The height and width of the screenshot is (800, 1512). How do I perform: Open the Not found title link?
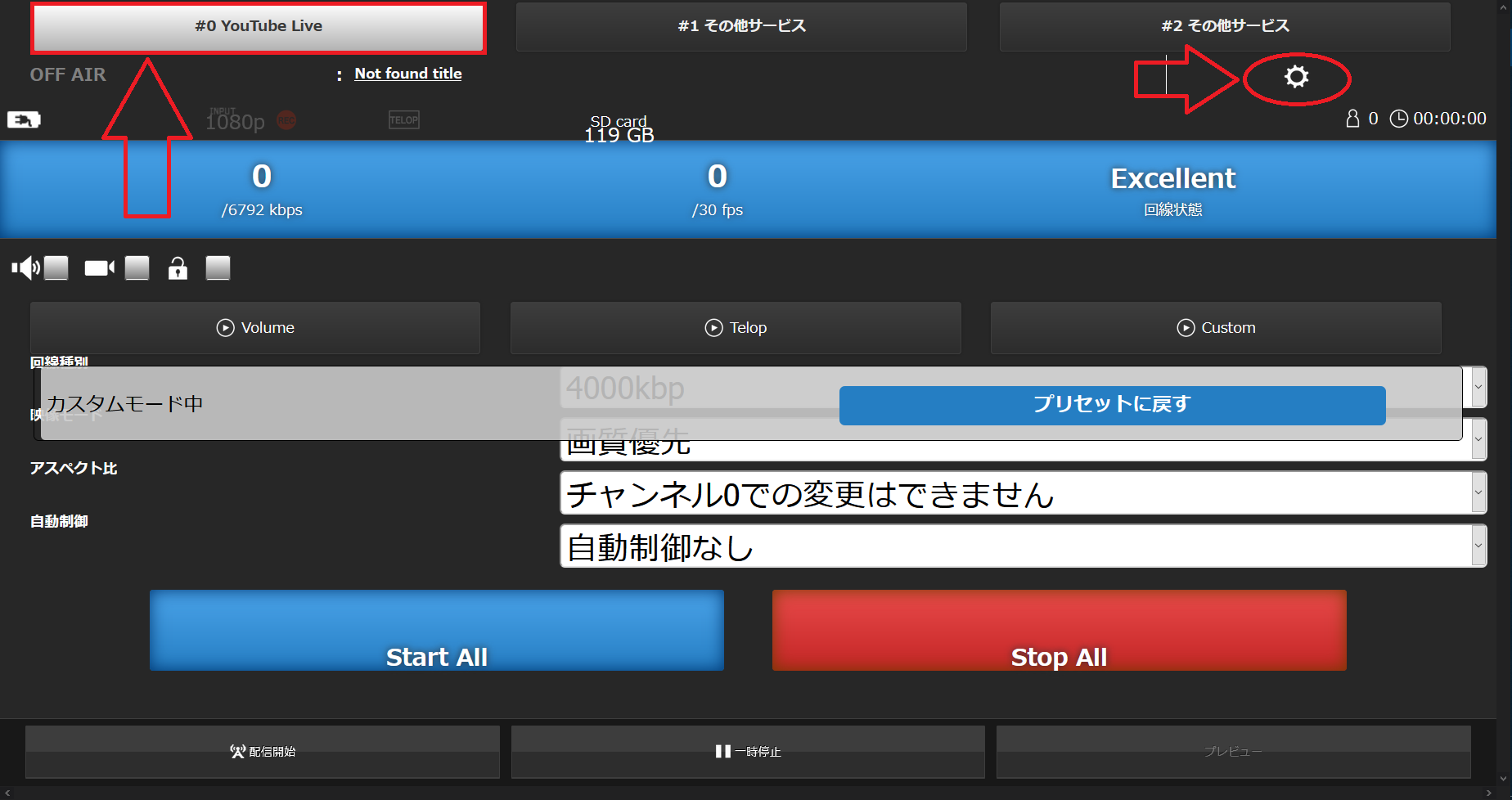[x=407, y=74]
